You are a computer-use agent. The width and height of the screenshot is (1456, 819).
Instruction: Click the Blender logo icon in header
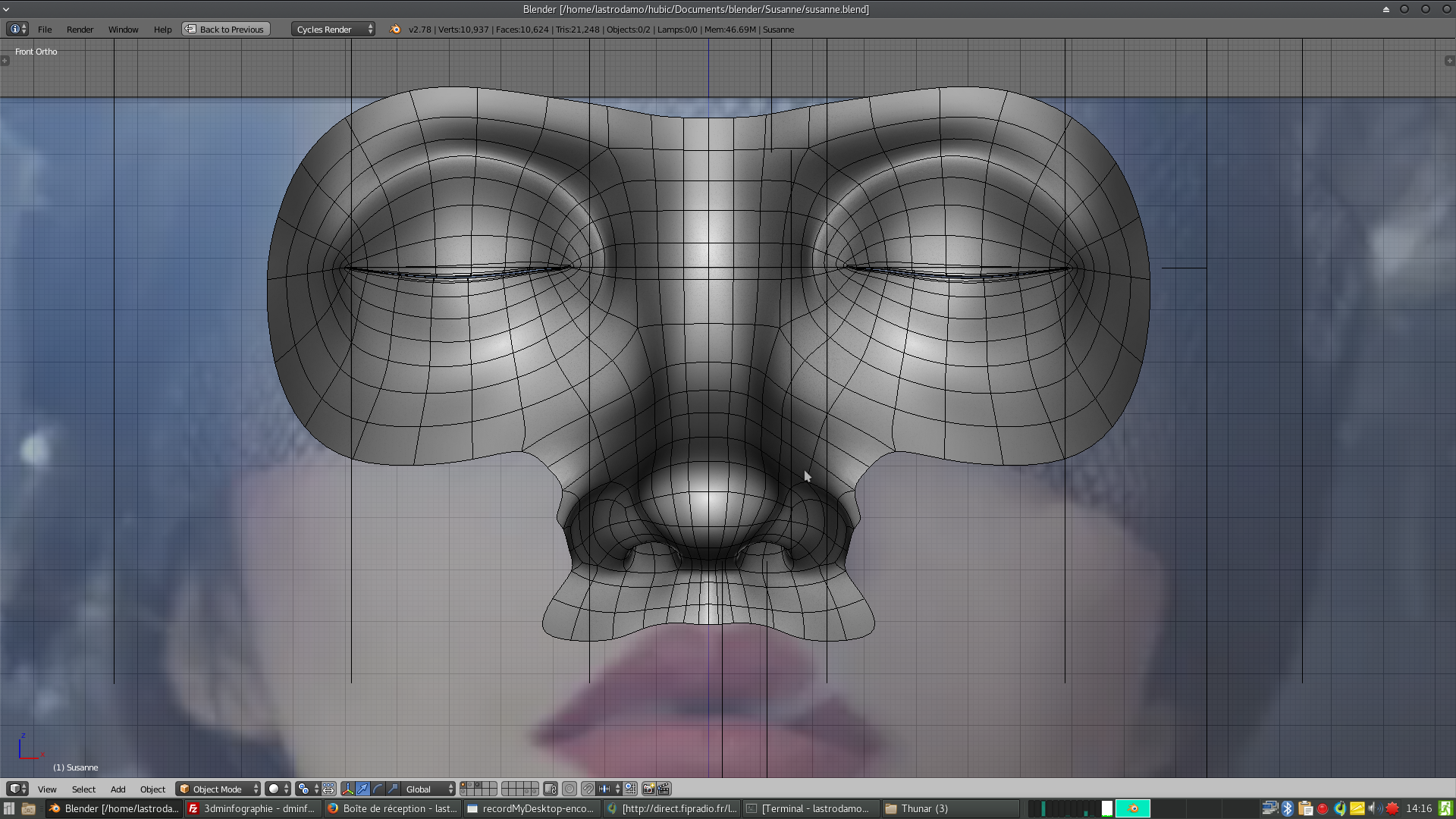click(394, 30)
